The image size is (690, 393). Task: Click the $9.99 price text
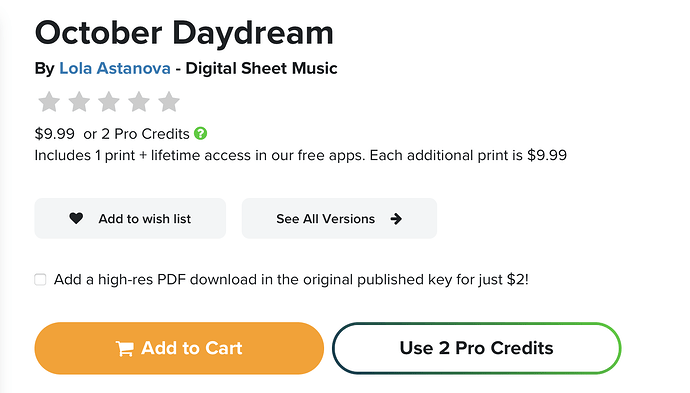55,134
